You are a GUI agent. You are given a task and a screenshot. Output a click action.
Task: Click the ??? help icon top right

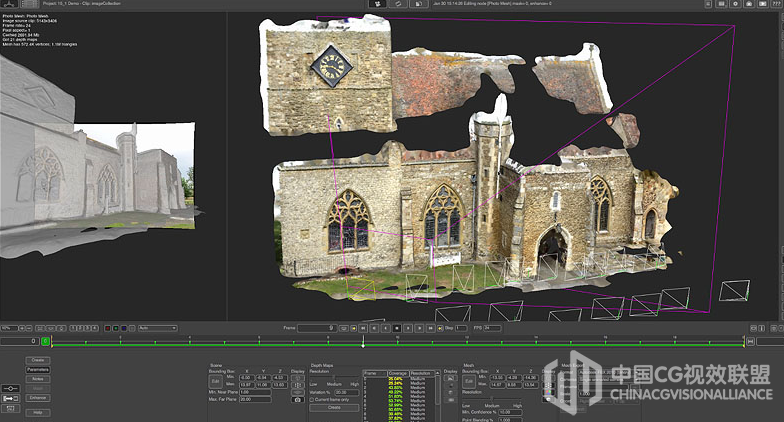click(x=776, y=4)
